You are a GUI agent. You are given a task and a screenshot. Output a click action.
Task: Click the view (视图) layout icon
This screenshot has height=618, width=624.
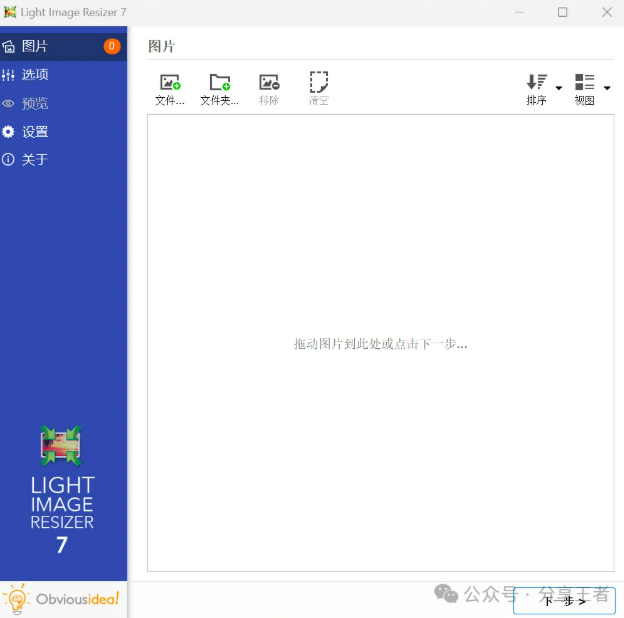point(585,83)
